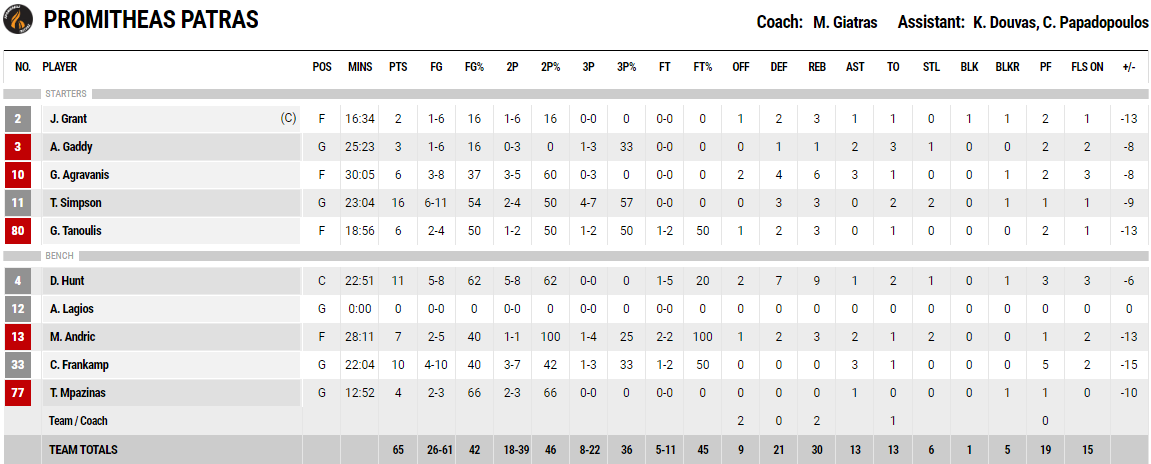Click the 3P% column header

tap(626, 67)
